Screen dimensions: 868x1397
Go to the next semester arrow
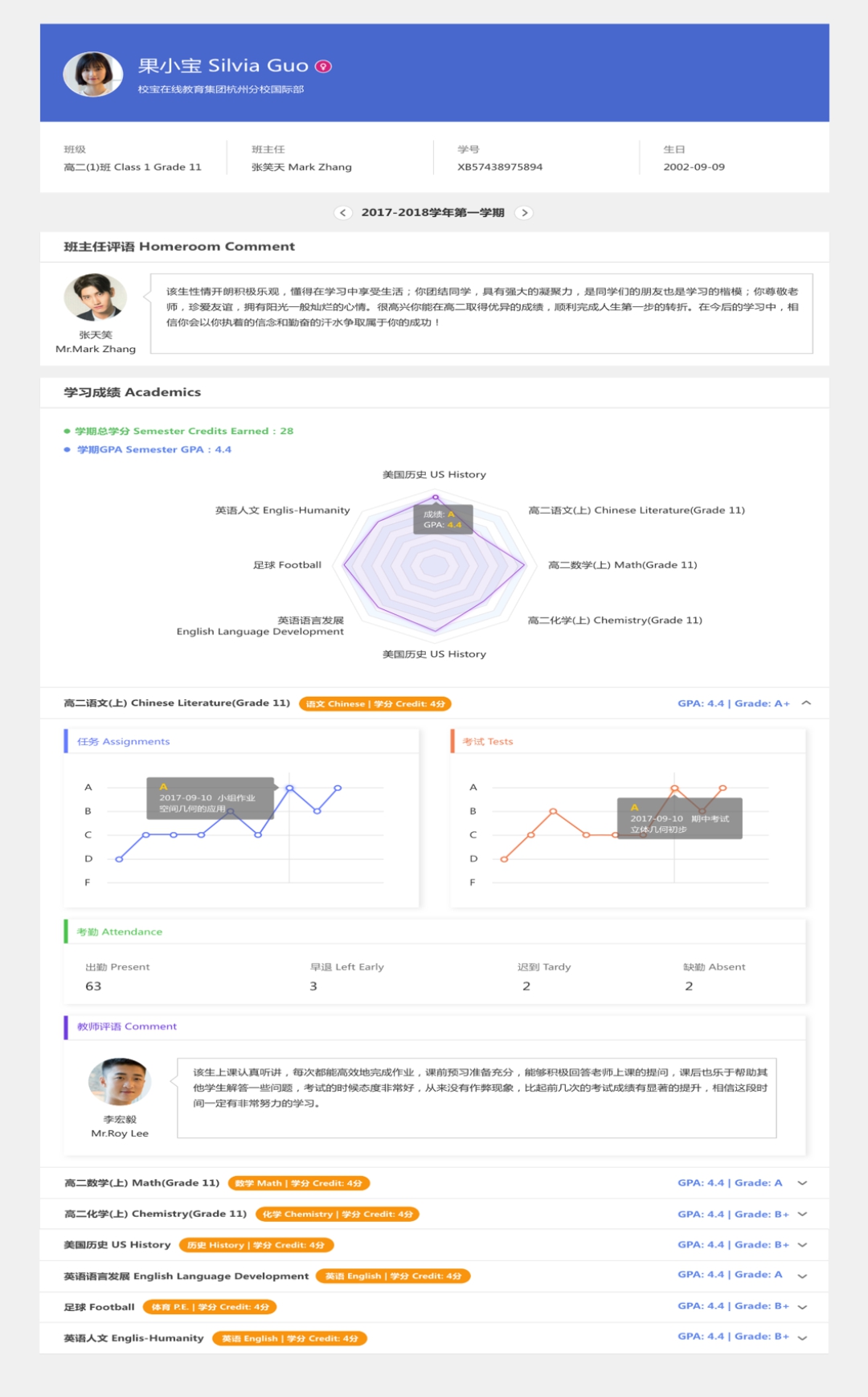click(524, 213)
